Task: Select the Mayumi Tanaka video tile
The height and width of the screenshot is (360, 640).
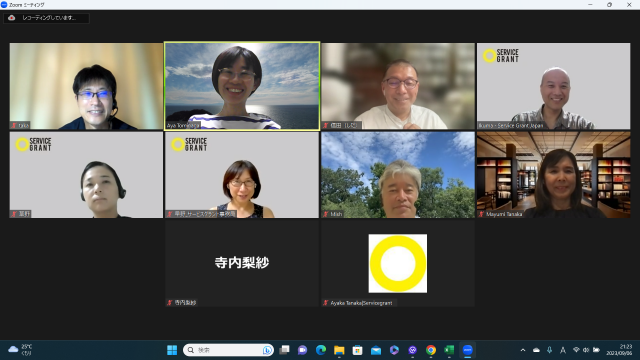Action: coord(553,175)
